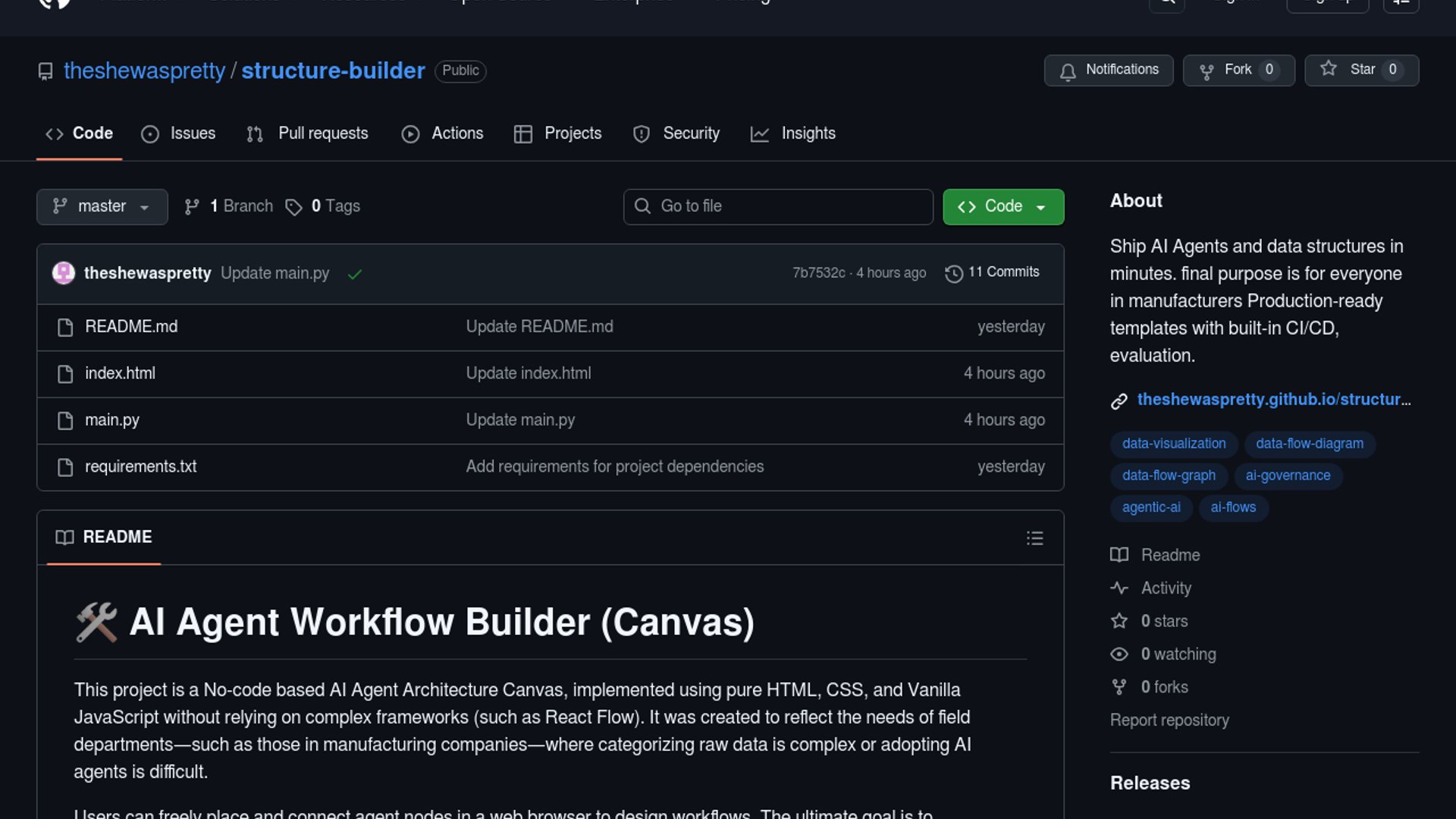Click the 0 watching eye link
This screenshot has height=819, width=1456.
click(1178, 654)
